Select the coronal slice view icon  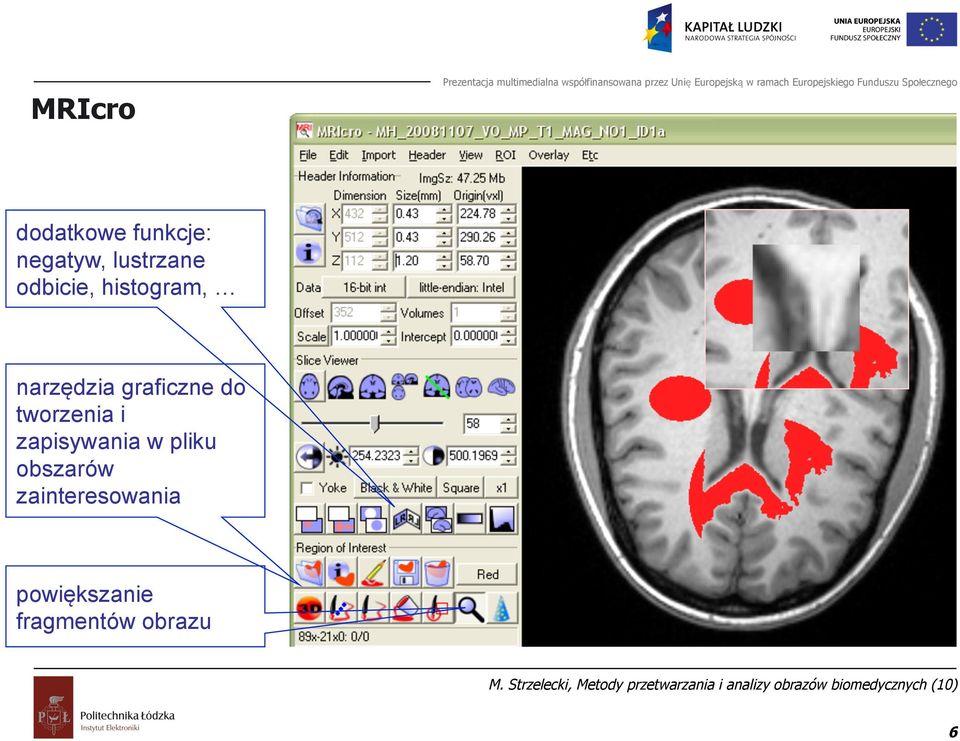[372, 387]
